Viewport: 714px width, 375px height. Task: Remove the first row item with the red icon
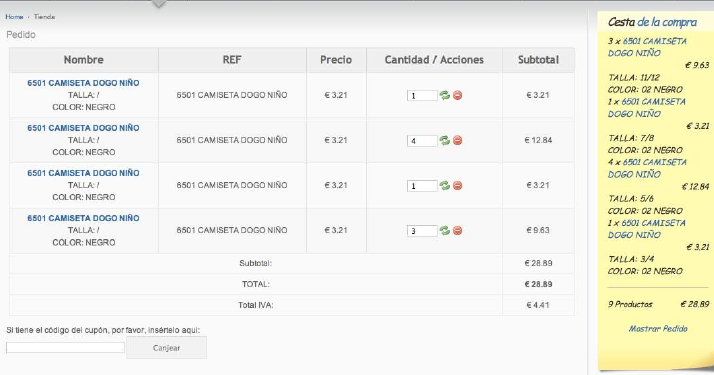click(458, 95)
